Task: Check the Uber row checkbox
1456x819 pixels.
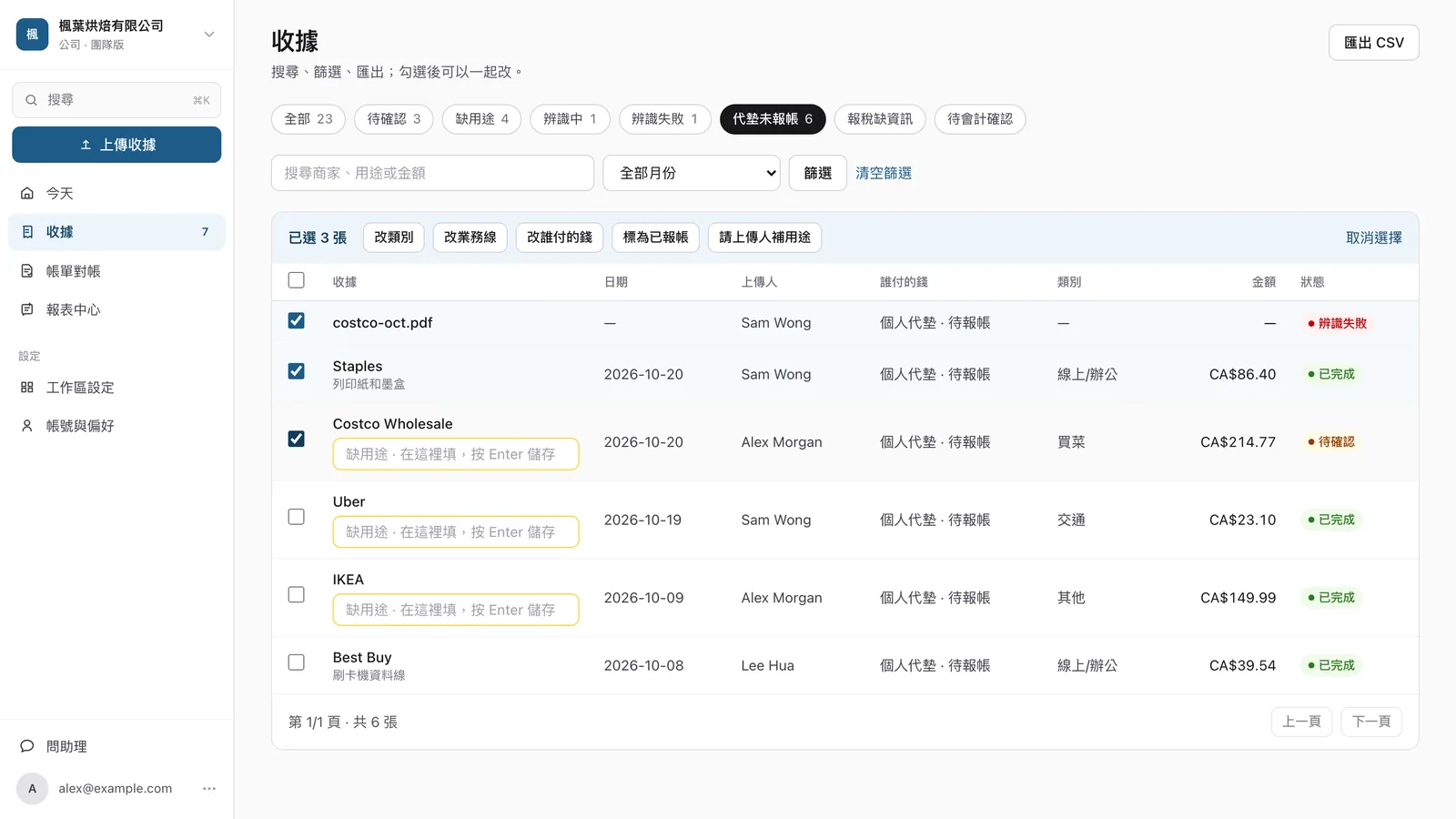Action: tap(296, 517)
